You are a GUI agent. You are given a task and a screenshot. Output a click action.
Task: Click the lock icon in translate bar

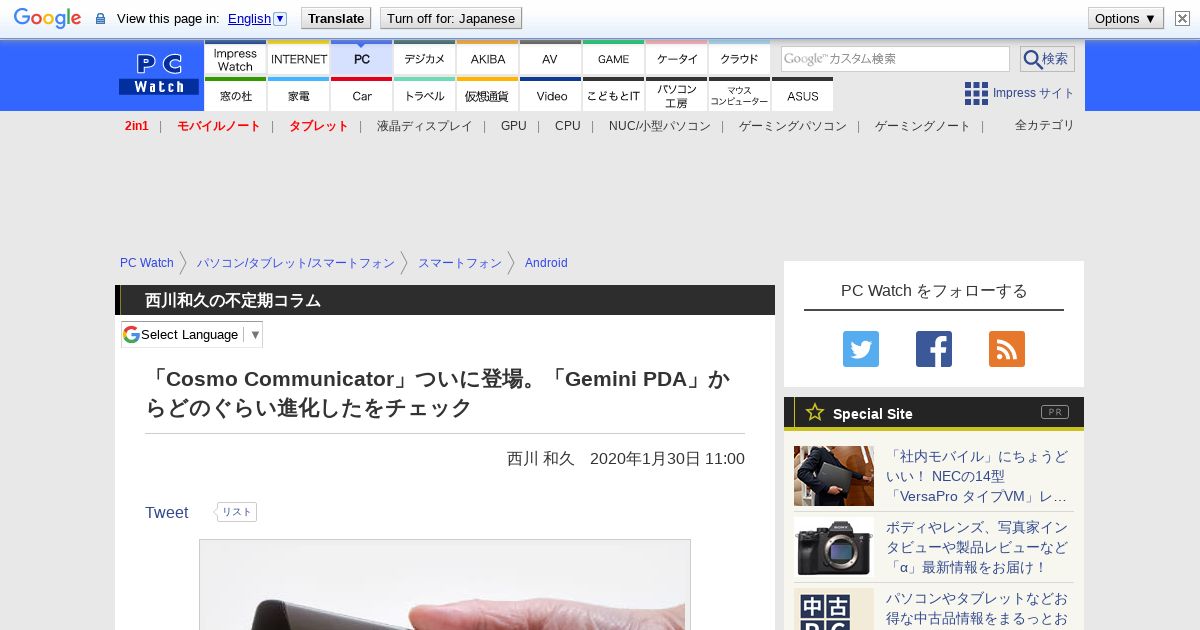point(100,18)
